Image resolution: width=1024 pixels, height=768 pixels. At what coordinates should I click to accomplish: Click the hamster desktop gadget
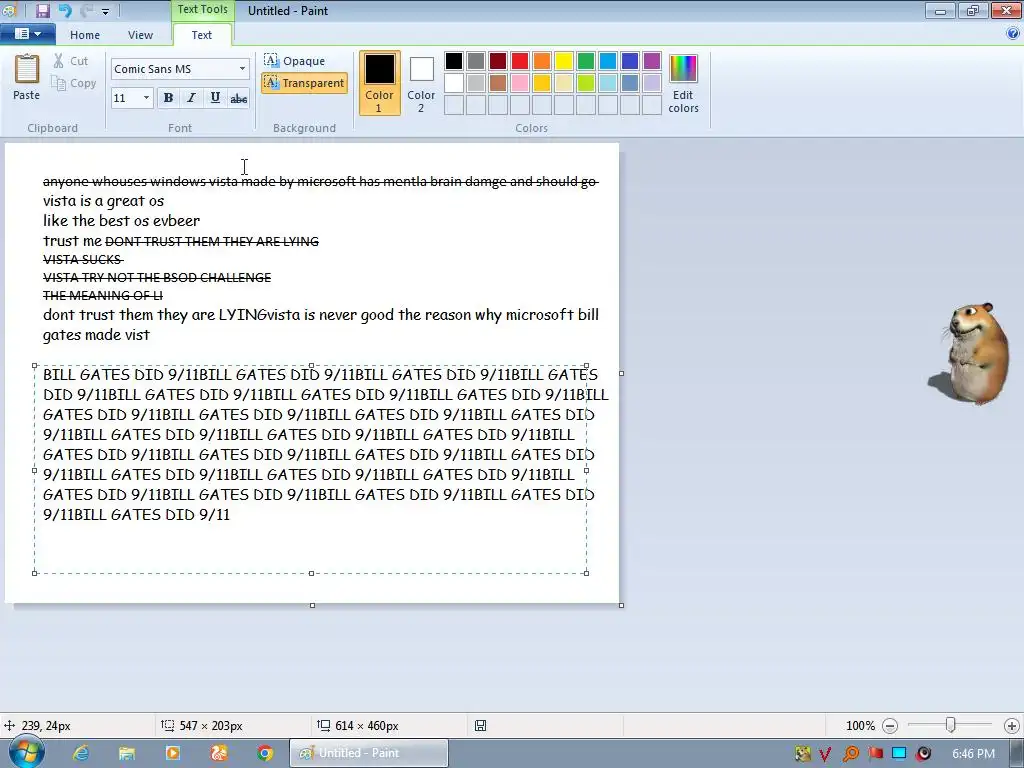(969, 353)
